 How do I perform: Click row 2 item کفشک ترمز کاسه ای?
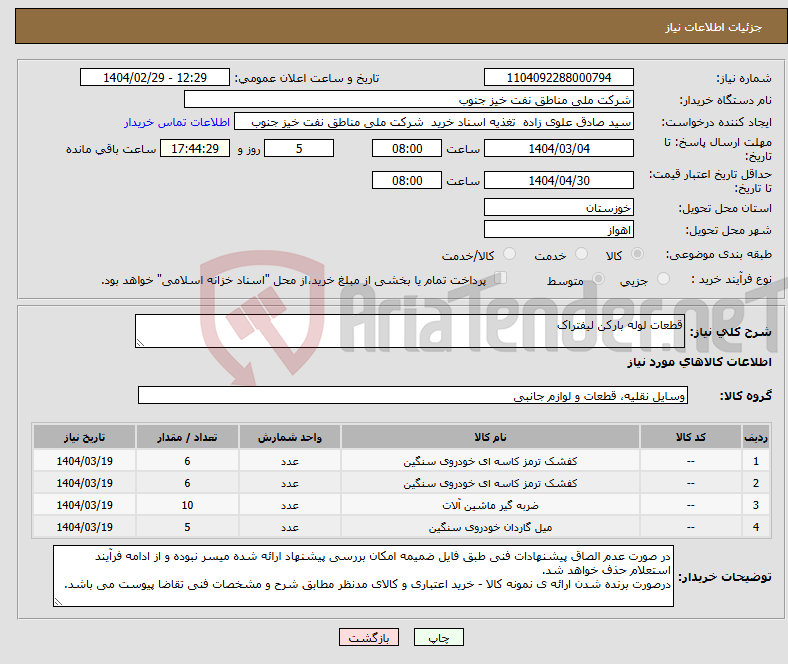pos(490,483)
